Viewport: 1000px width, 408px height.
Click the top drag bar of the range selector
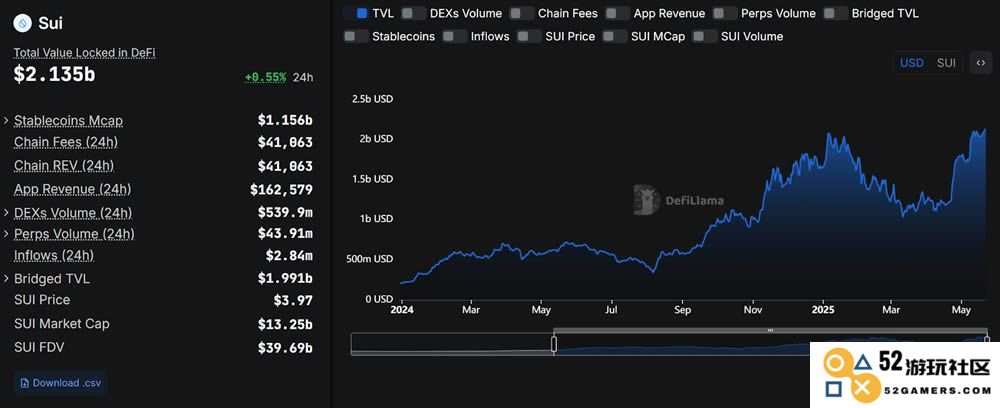tap(770, 330)
